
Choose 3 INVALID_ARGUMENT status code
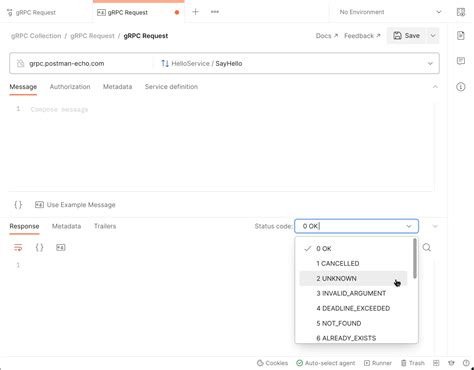[353, 294]
